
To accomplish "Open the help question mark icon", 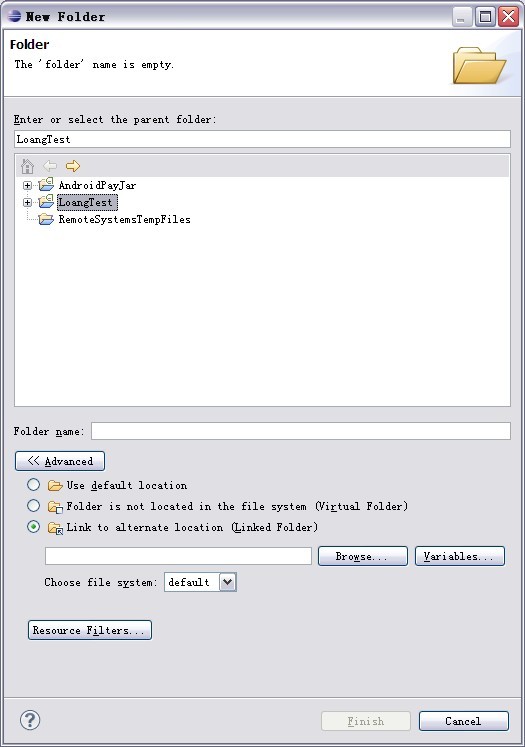I will [30, 720].
